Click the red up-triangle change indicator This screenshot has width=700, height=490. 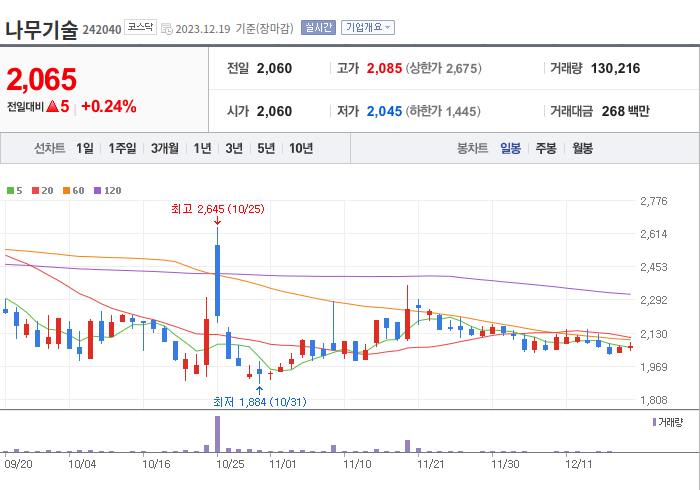(x=52, y=106)
